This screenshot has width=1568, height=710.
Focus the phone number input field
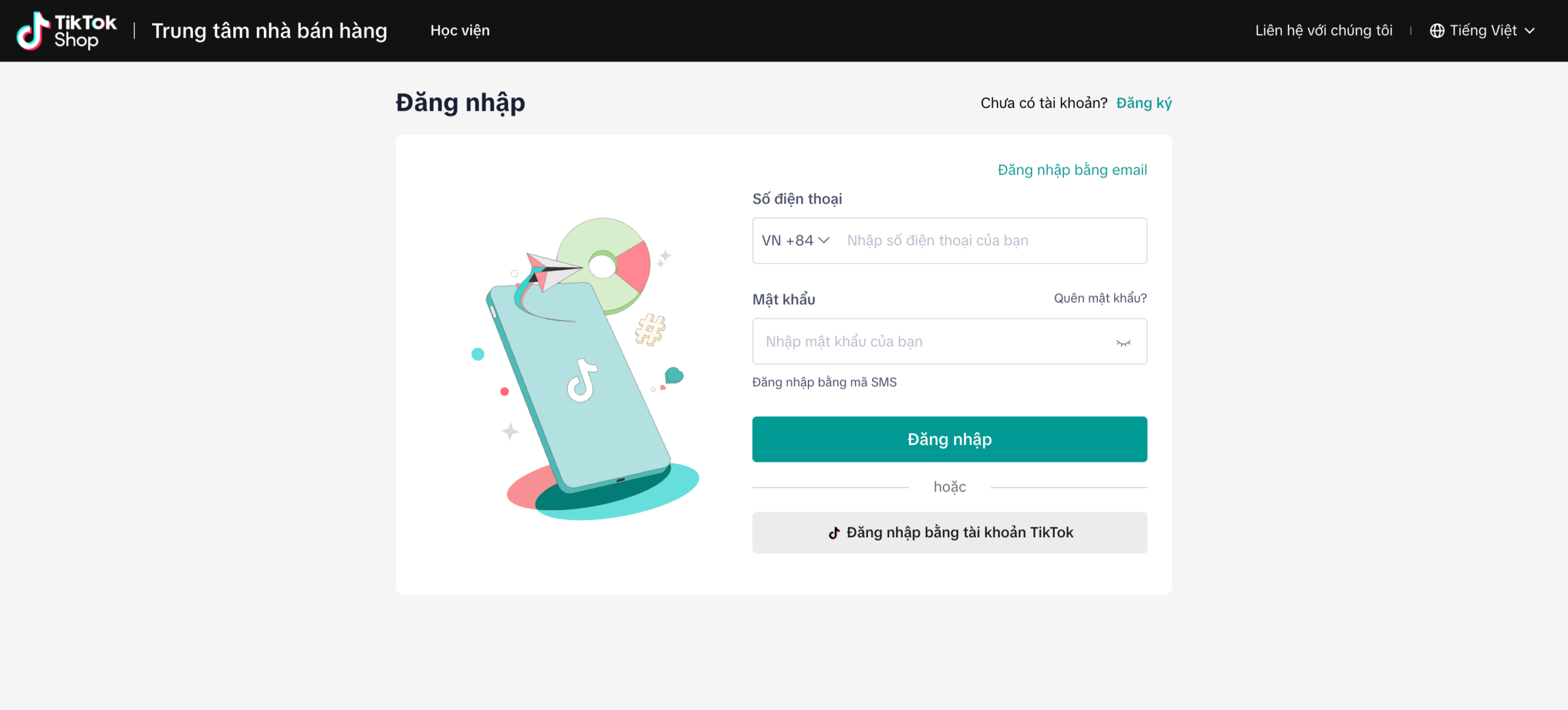[x=992, y=241]
